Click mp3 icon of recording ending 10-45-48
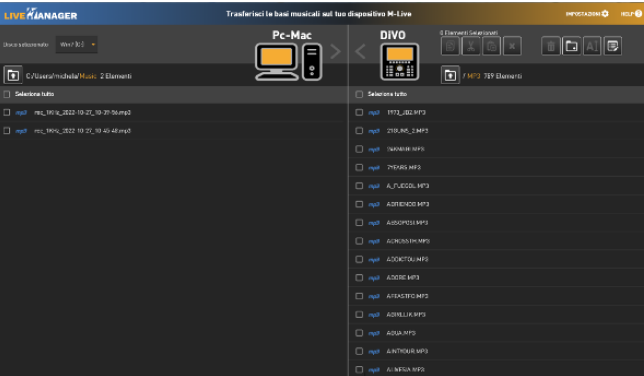The height and width of the screenshot is (376, 644). tap(21, 131)
